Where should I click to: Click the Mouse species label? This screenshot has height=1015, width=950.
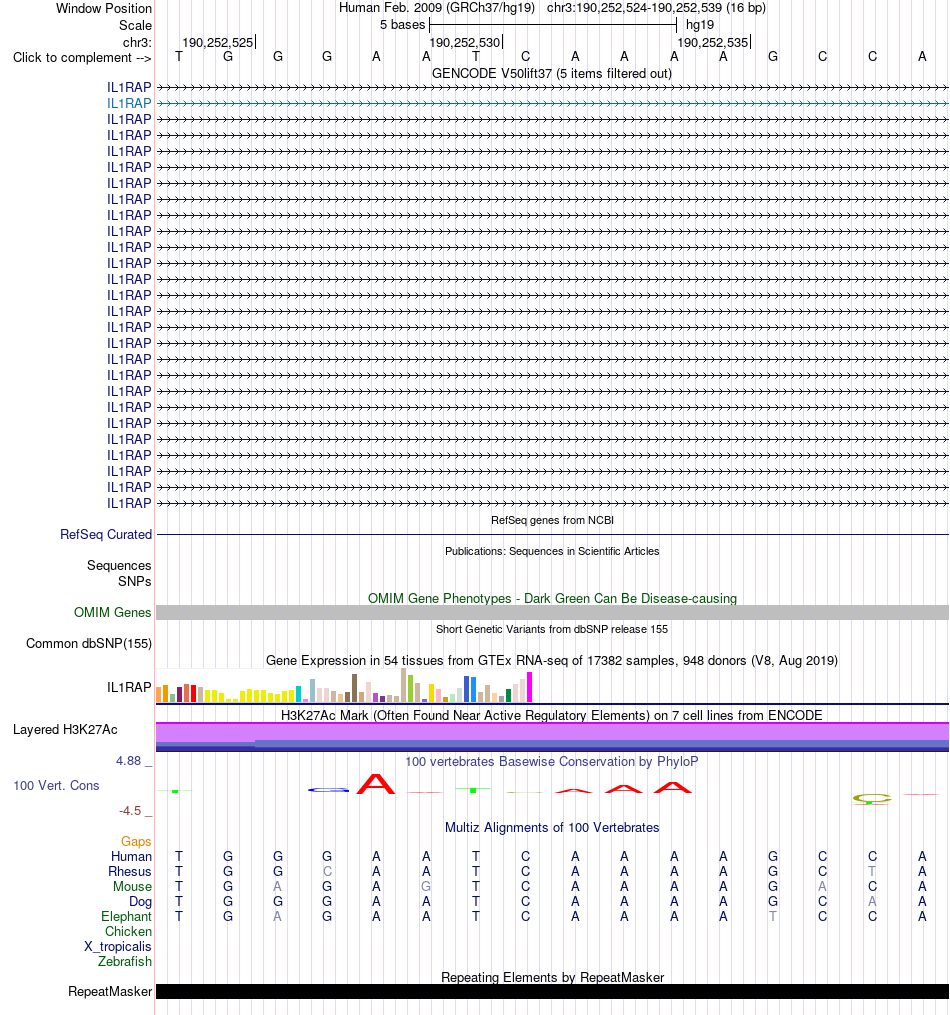[x=132, y=886]
